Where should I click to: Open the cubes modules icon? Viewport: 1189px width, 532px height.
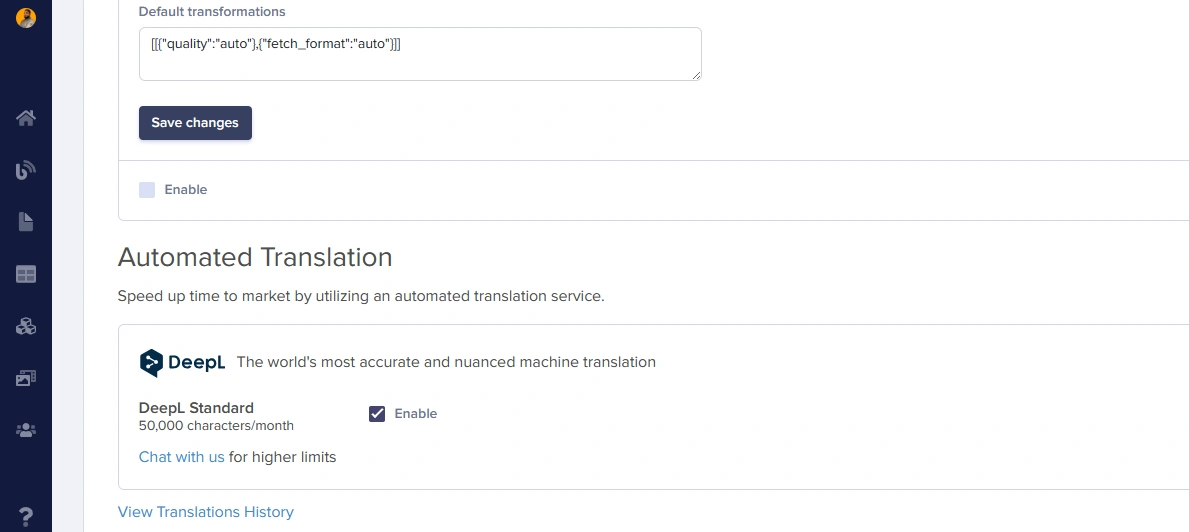click(x=26, y=326)
